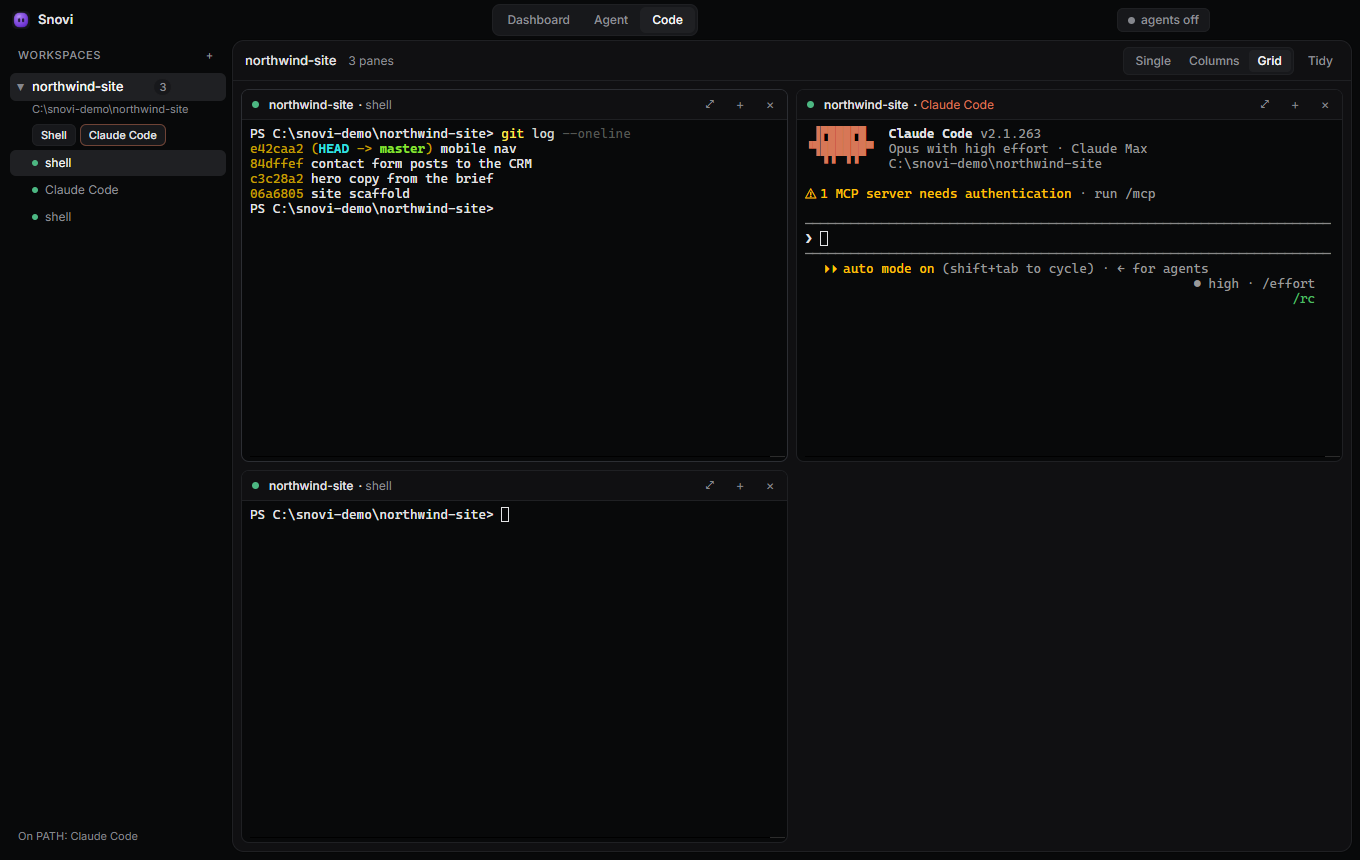Click the /effort text in Claude Code
Viewport: 1360px width, 860px height.
pos(1288,284)
